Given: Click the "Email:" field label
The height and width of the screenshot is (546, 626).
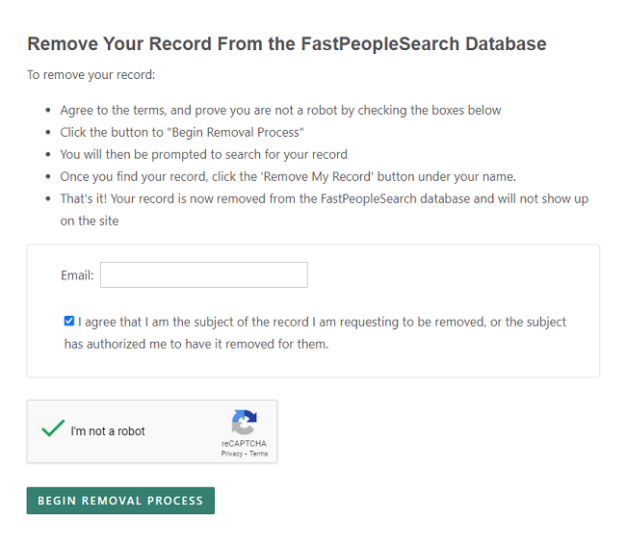Looking at the screenshot, I should click(77, 275).
